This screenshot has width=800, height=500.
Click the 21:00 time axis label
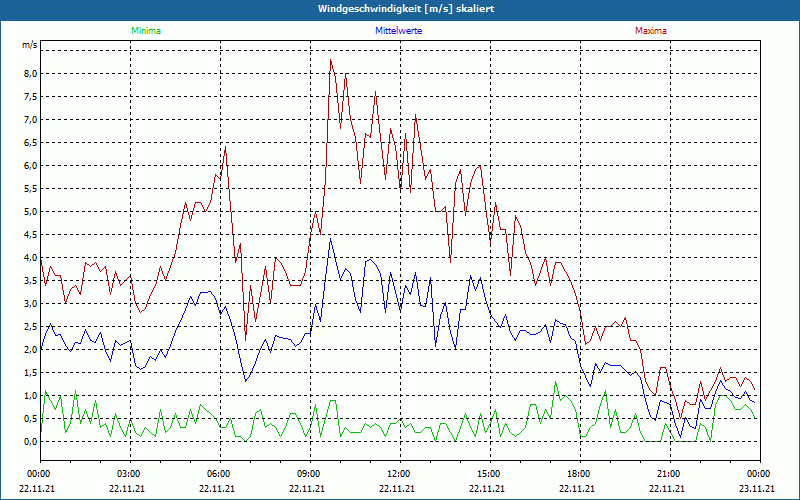(x=670, y=474)
